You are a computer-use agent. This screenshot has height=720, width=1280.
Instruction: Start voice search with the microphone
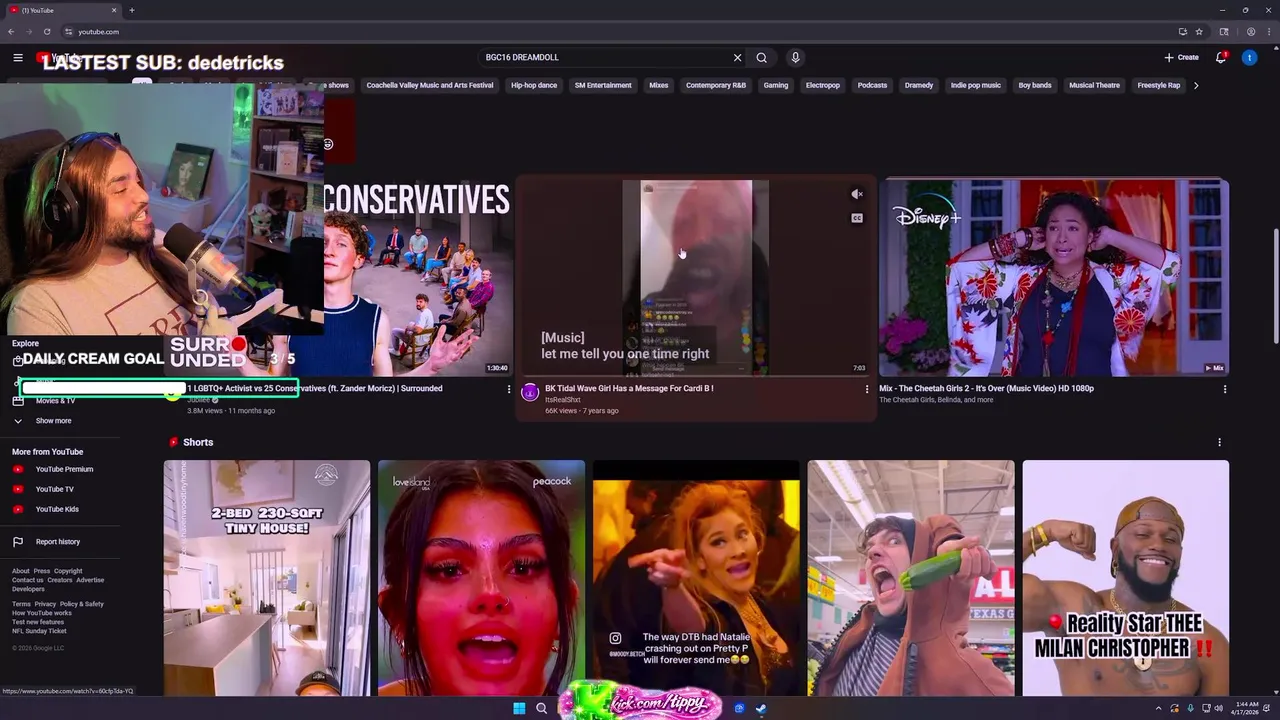796,58
